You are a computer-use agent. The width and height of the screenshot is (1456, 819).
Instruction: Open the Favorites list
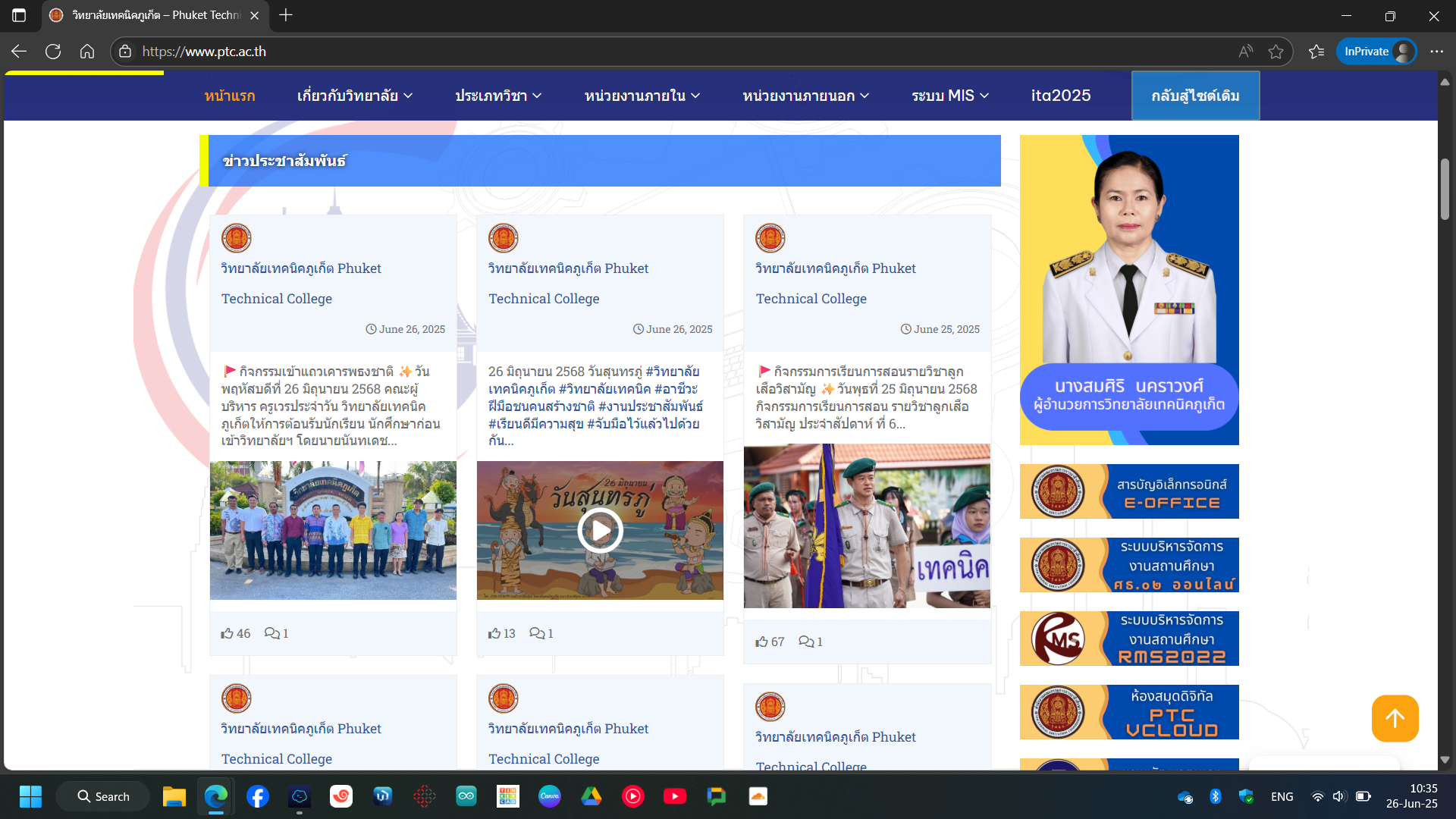tap(1316, 52)
